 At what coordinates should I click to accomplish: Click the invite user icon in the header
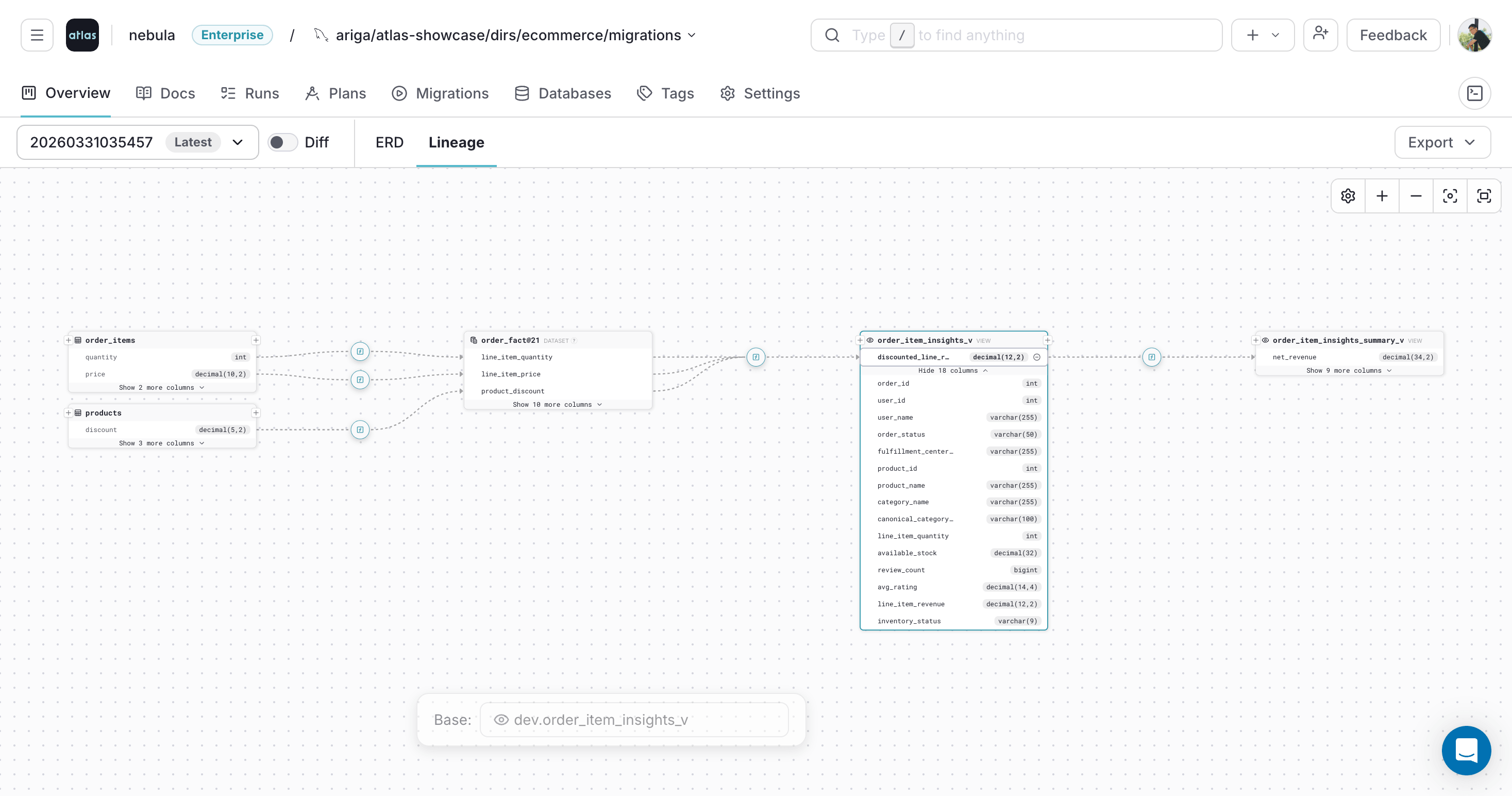1320,35
